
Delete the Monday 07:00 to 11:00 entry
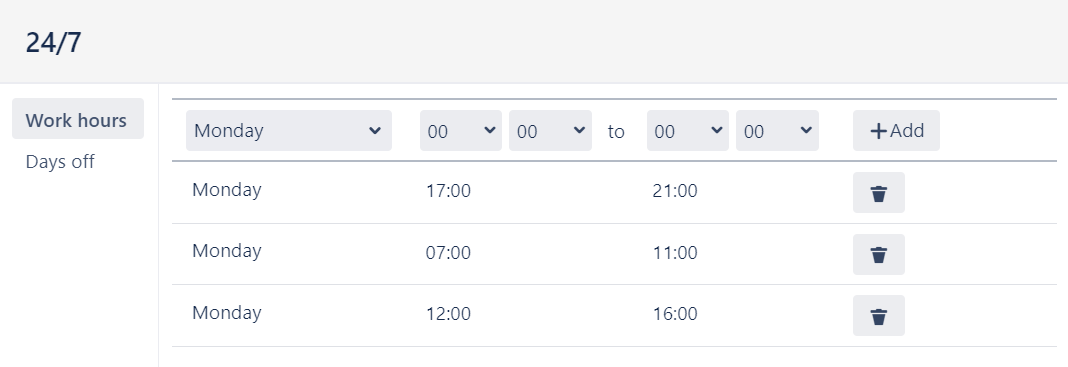tap(879, 255)
